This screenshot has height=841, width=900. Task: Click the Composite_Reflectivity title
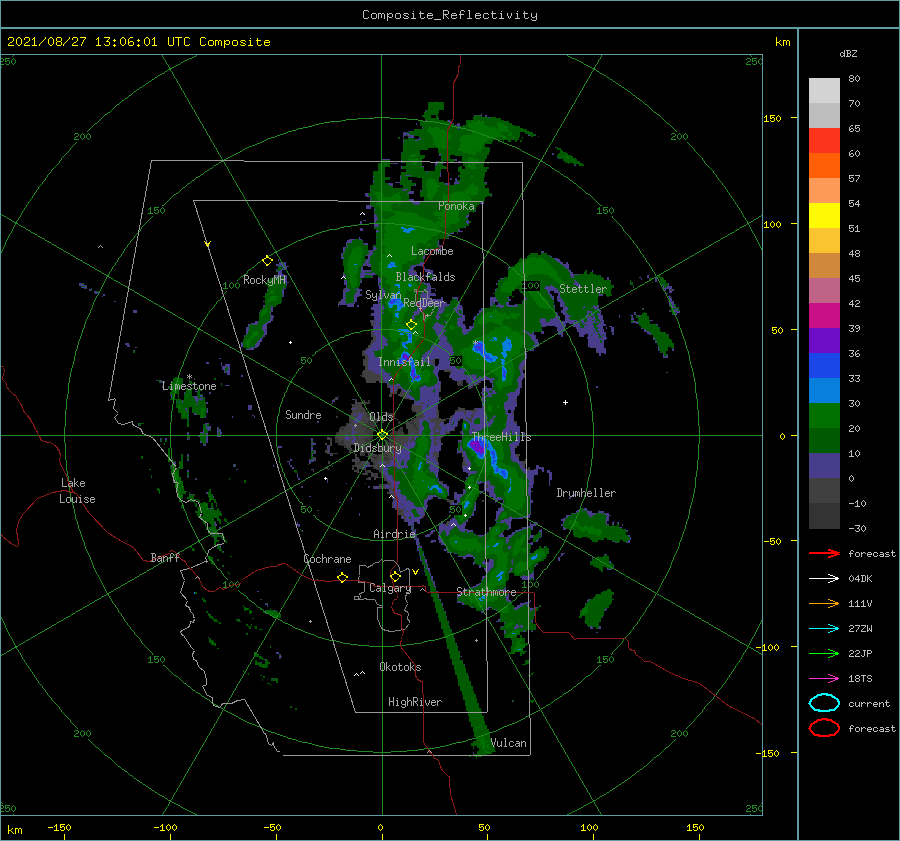[x=450, y=15]
